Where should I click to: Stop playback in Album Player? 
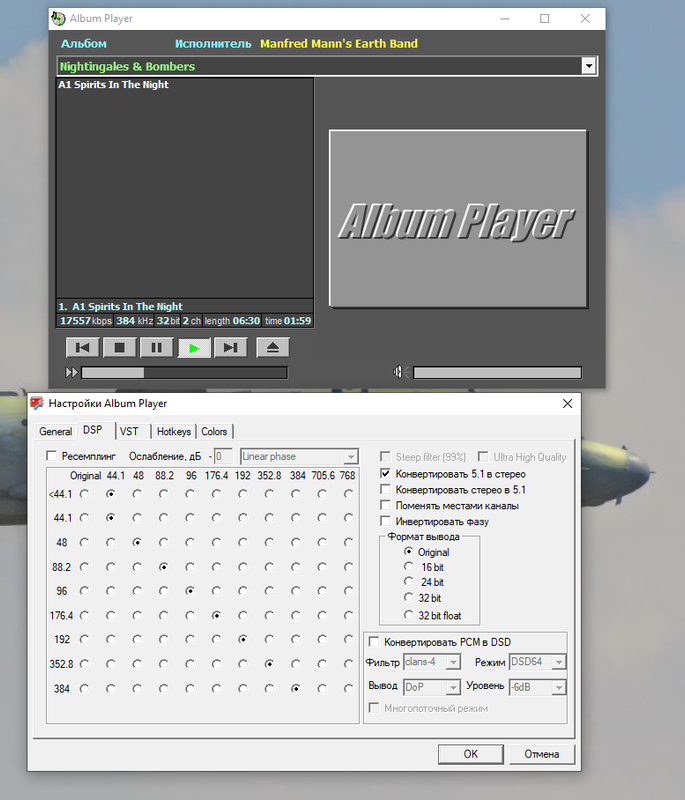click(x=119, y=347)
